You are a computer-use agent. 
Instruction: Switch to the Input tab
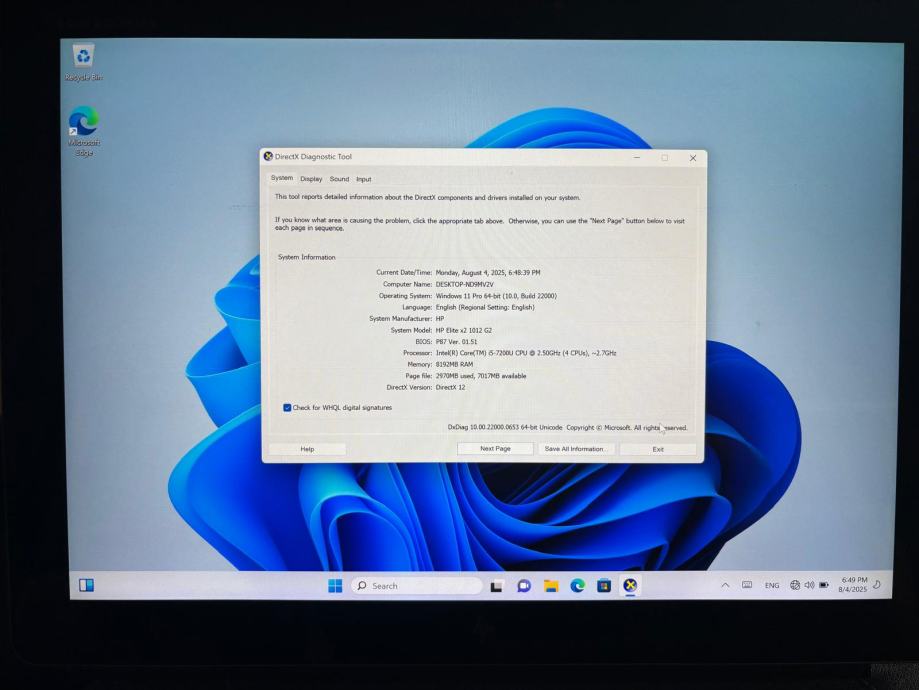point(364,179)
